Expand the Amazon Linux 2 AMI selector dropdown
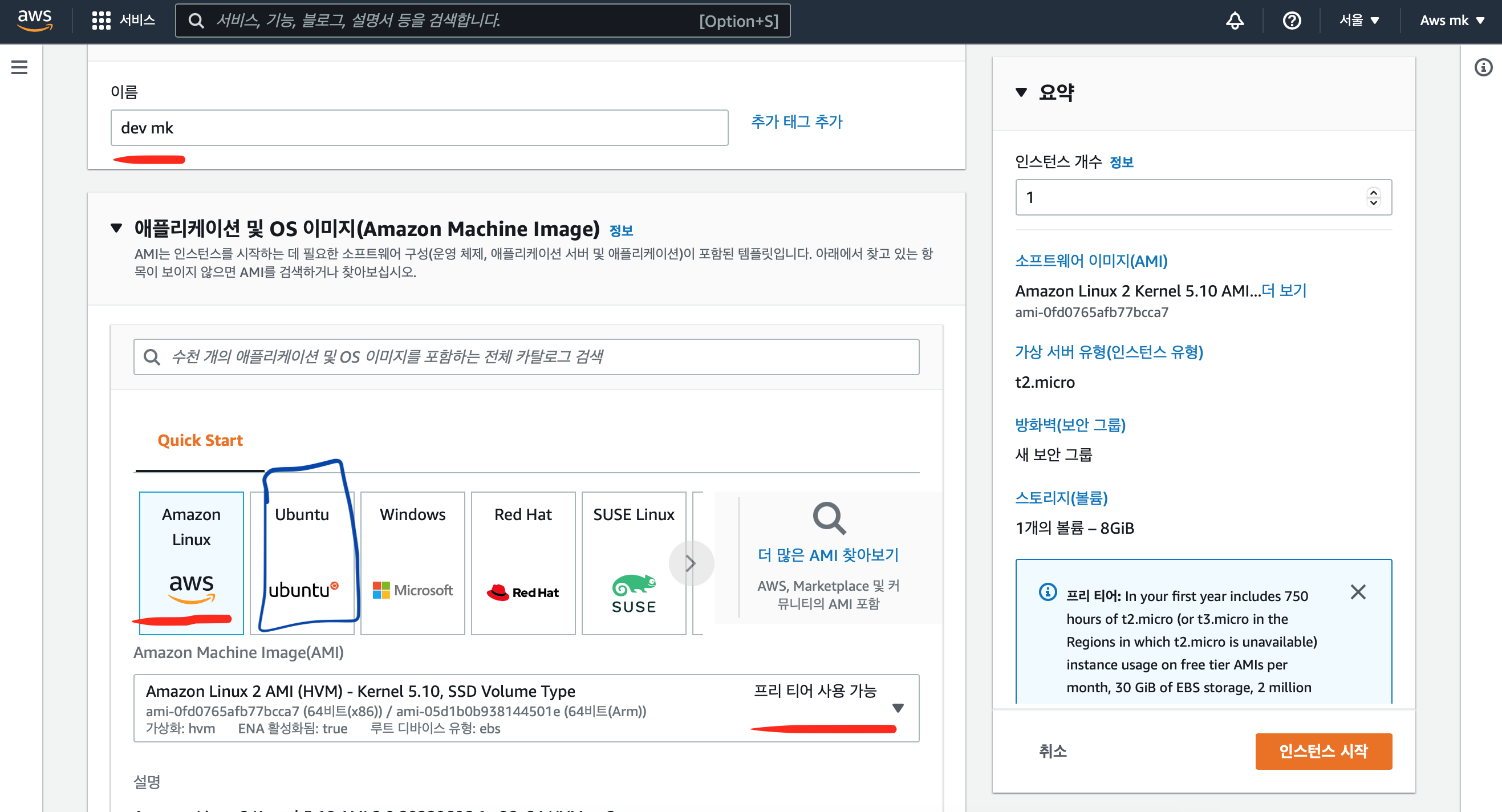This screenshot has width=1502, height=812. point(898,708)
